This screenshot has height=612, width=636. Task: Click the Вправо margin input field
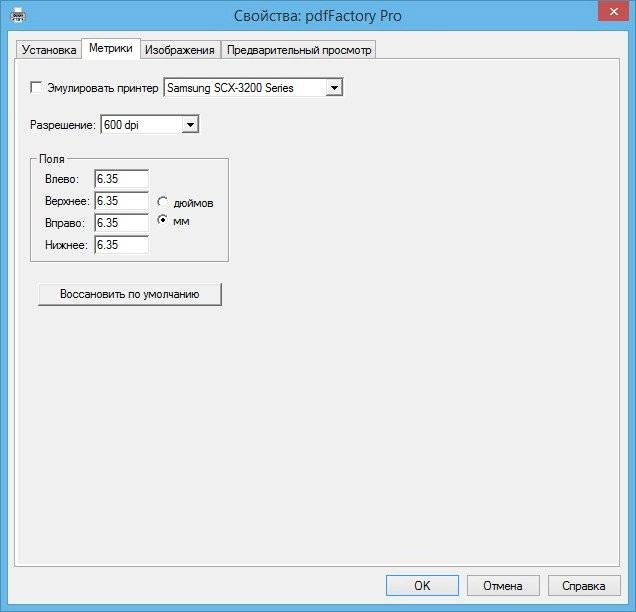click(122, 223)
